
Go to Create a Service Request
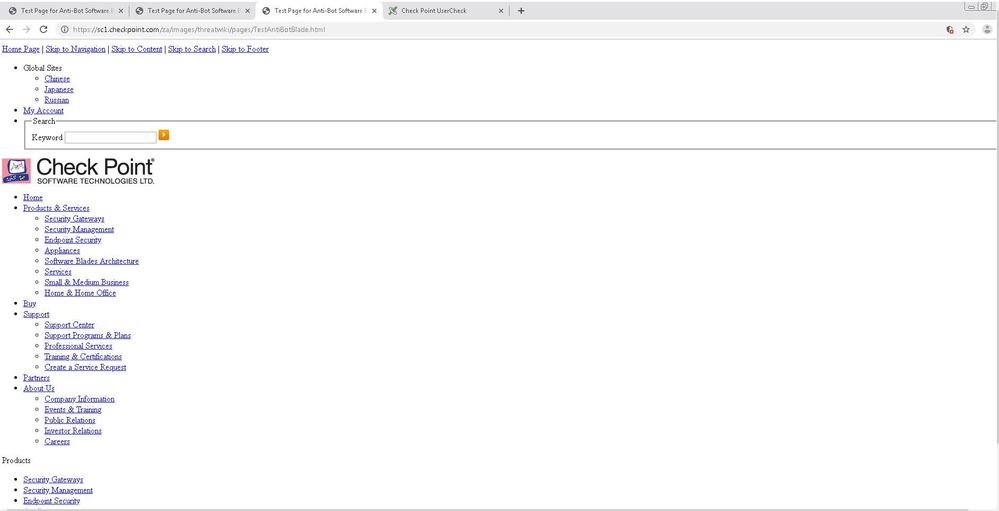point(85,367)
